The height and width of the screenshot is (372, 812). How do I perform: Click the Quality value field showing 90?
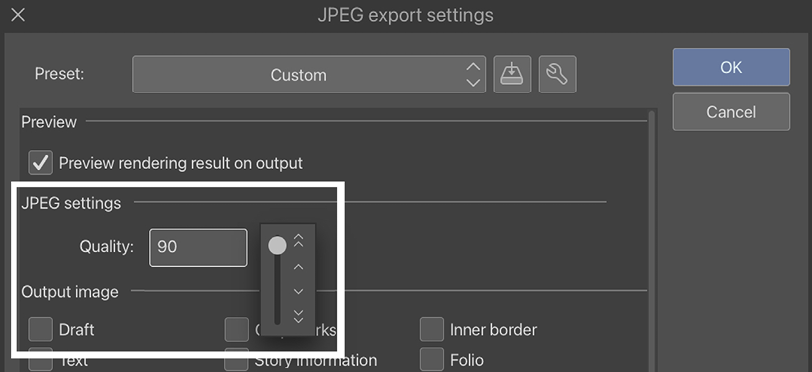coord(198,248)
